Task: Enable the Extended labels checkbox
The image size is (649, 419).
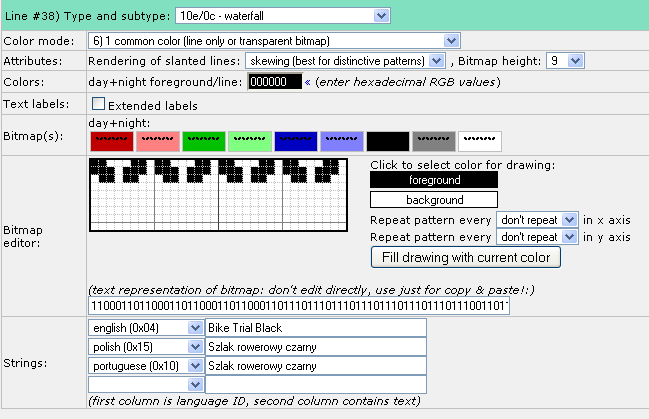Action: point(98,104)
